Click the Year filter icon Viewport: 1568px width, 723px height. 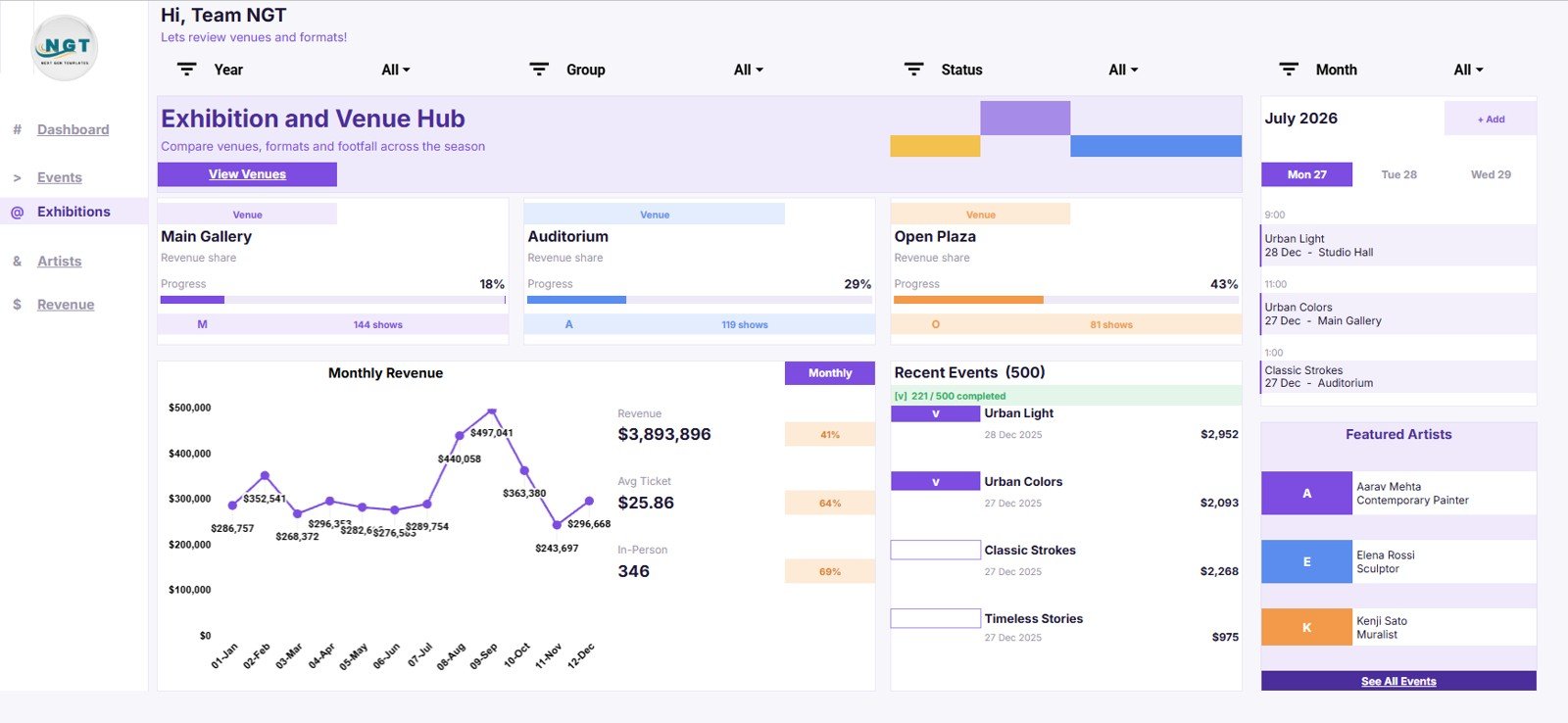pos(186,70)
